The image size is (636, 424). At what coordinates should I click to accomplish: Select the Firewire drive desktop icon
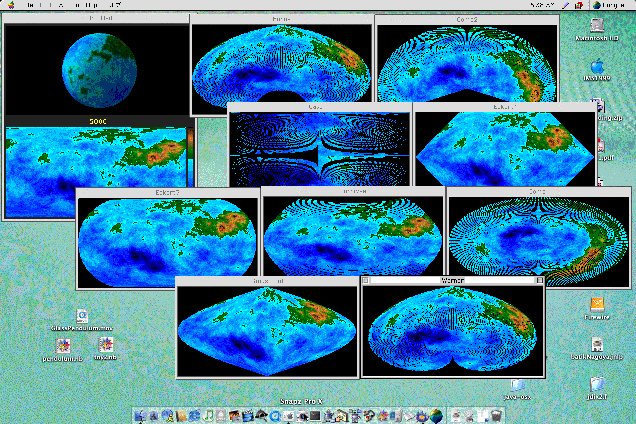(597, 308)
